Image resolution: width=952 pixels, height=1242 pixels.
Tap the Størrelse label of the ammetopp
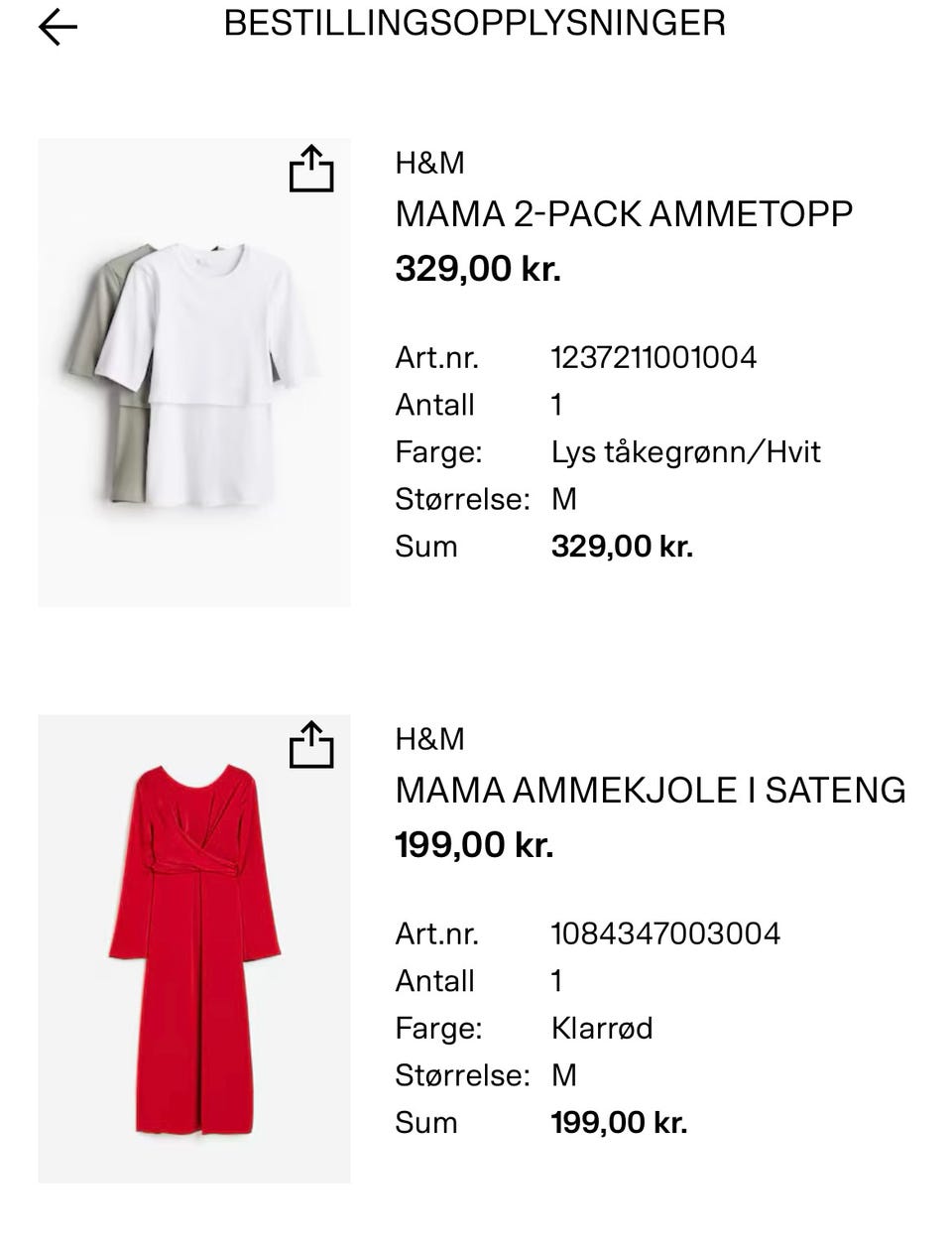point(462,499)
